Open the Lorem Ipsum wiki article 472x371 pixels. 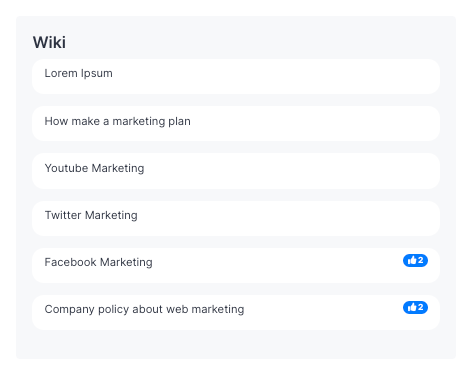78,73
